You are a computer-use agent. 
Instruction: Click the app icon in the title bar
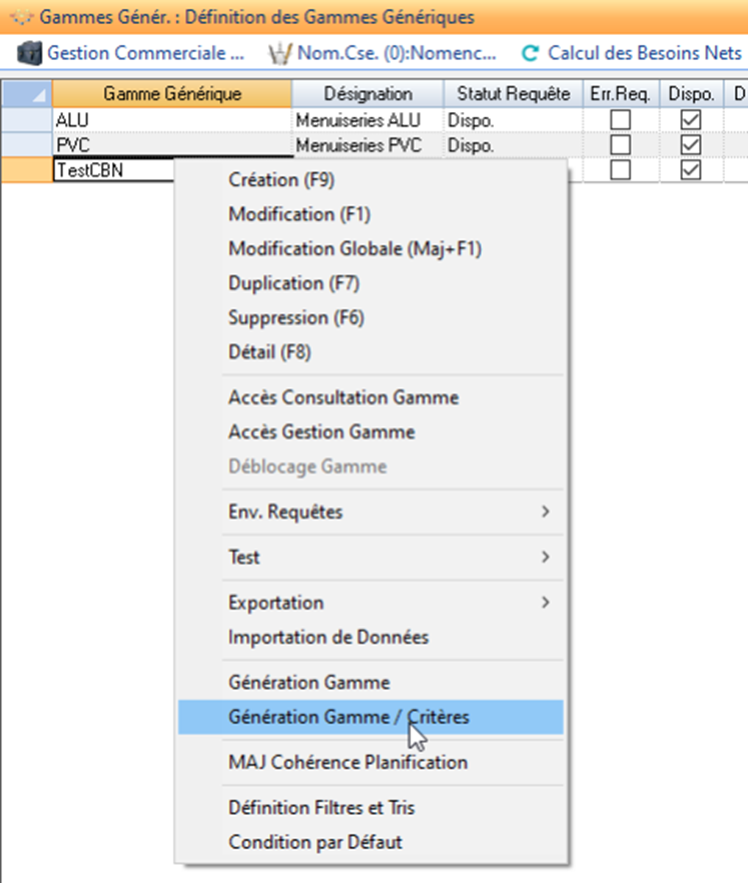(19, 17)
